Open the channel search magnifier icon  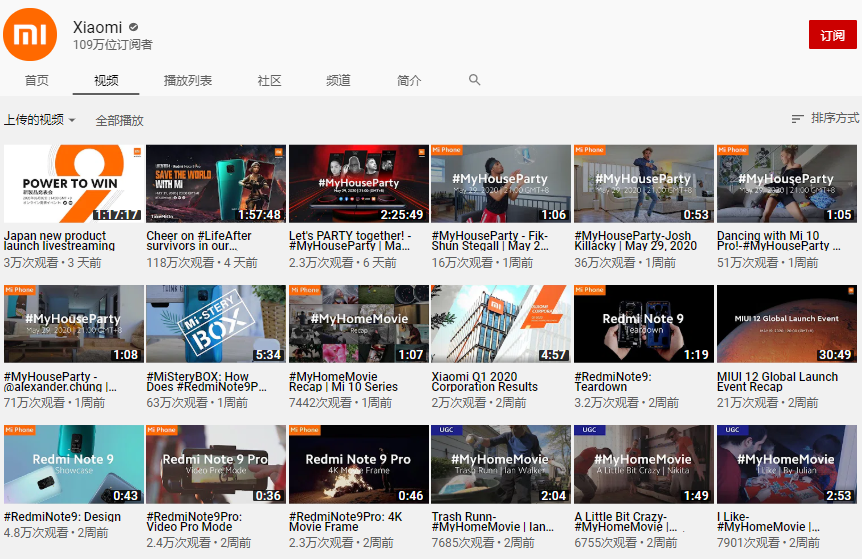[x=474, y=80]
